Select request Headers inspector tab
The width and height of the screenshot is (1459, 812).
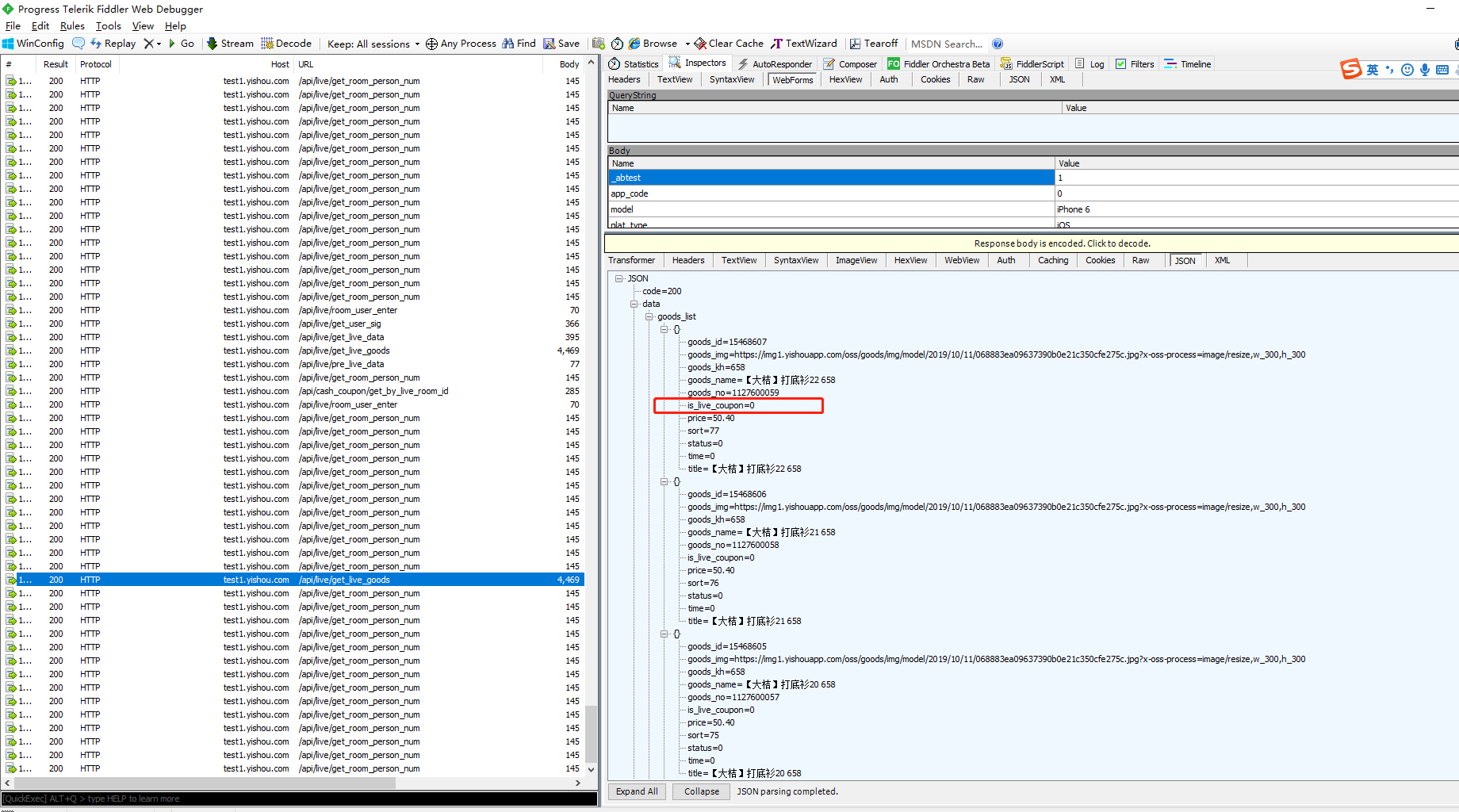[x=624, y=79]
